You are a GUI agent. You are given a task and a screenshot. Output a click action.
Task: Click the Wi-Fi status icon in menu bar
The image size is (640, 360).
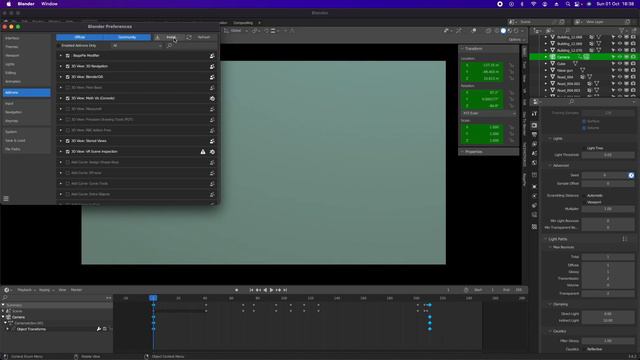[x=533, y=4]
